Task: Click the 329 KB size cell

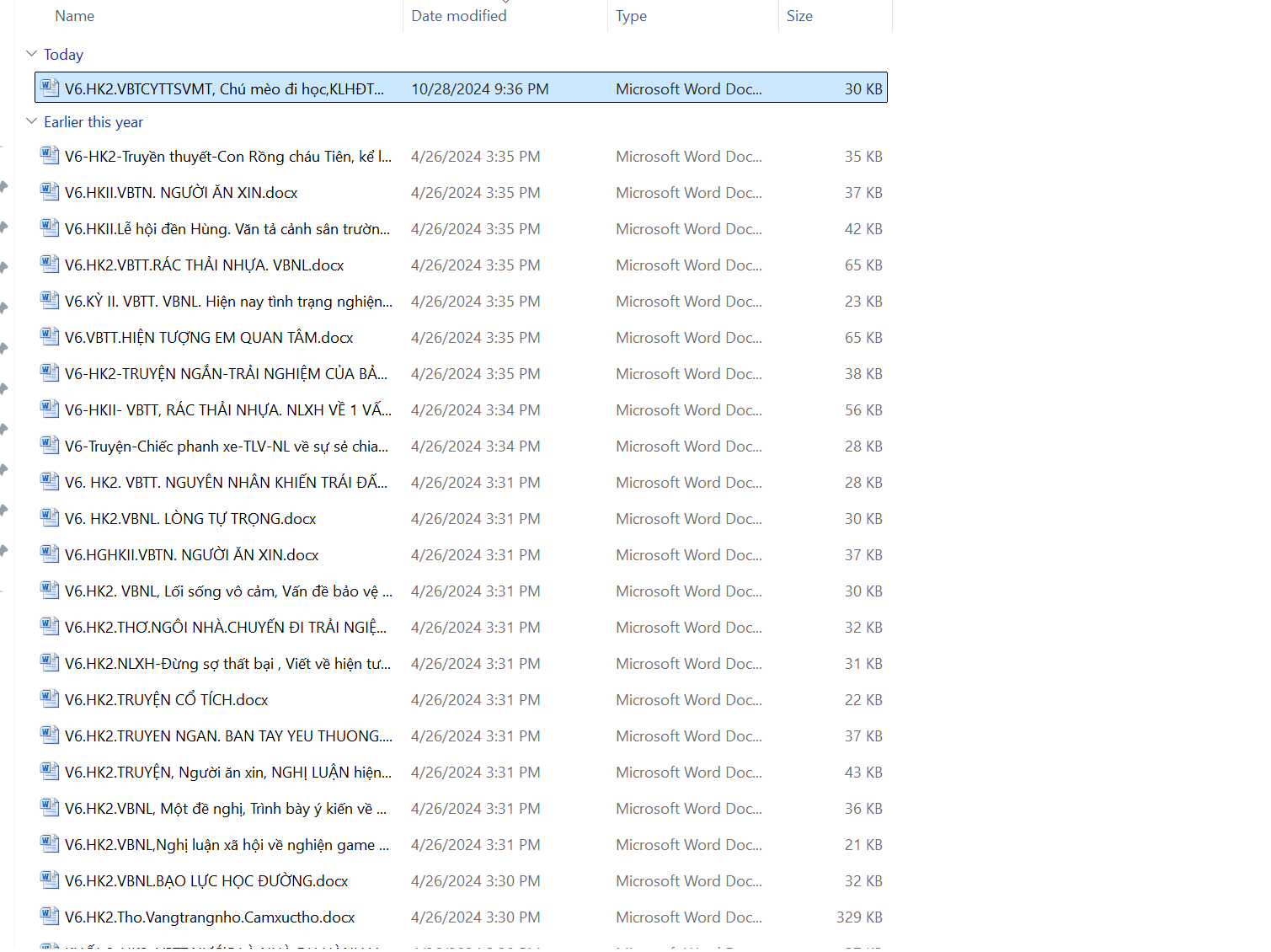Action: (x=859, y=917)
